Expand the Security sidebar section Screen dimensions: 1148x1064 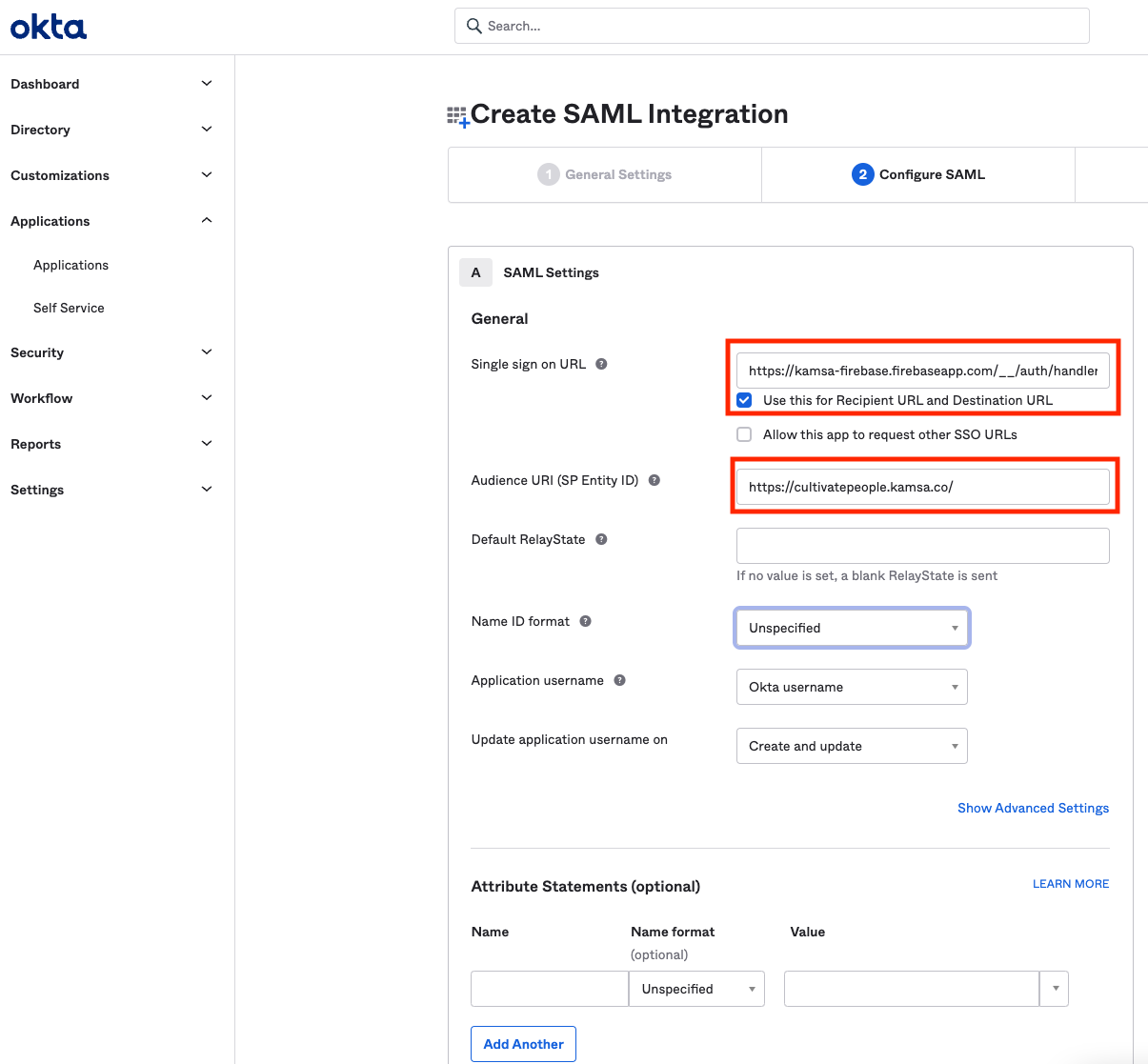coord(207,352)
